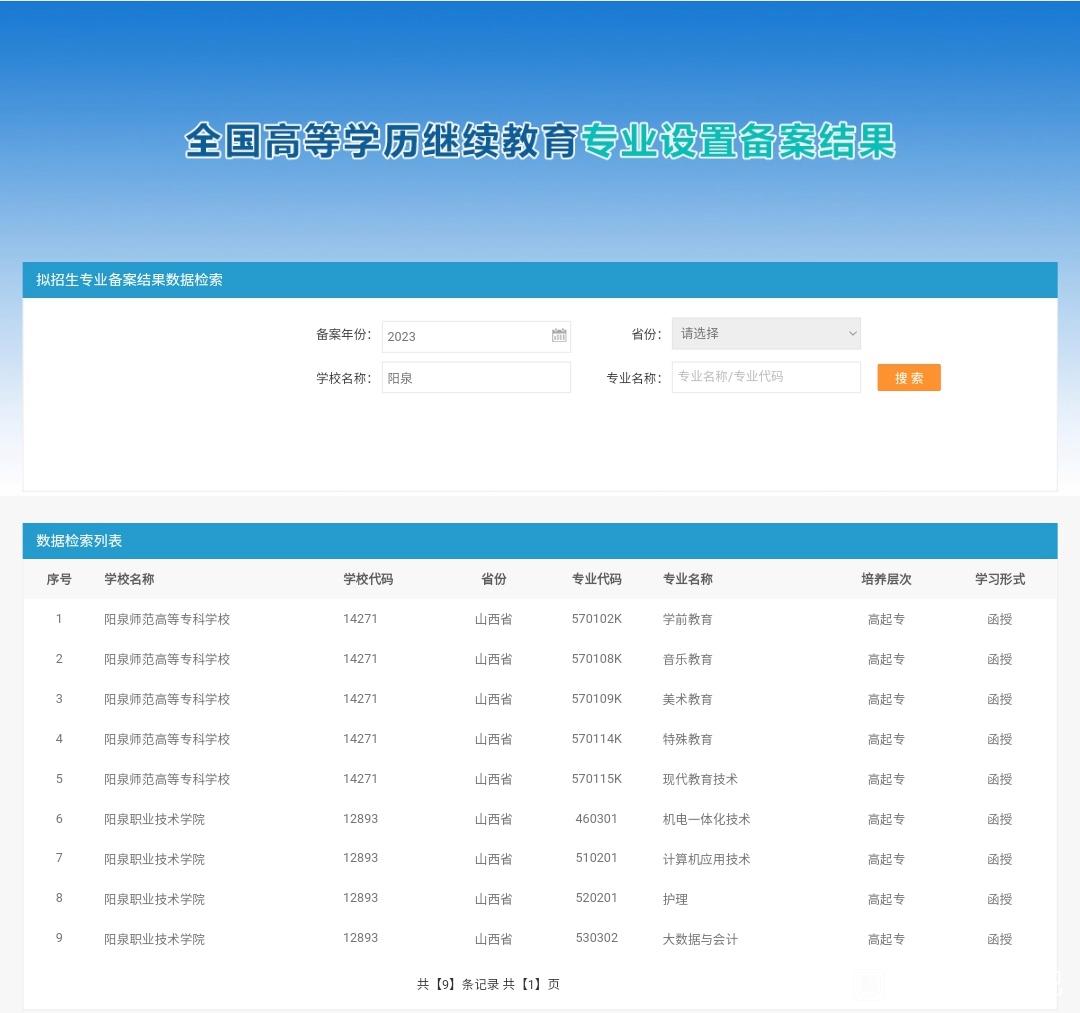Screen dimensions: 1080x1013
Task: Select the 护理 major name
Action: pos(675,899)
